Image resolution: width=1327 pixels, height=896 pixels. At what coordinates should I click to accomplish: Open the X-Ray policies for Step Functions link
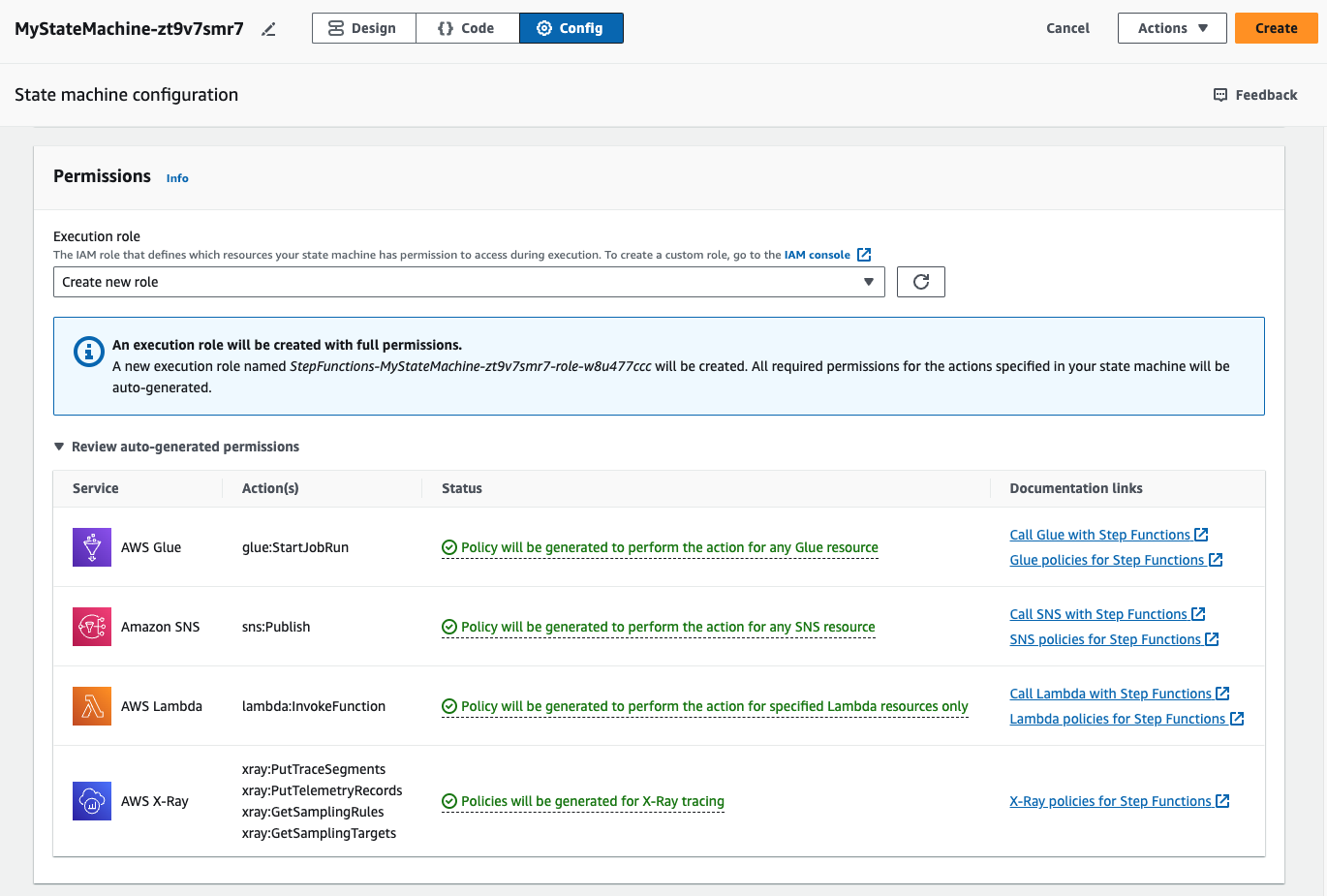tap(1111, 800)
